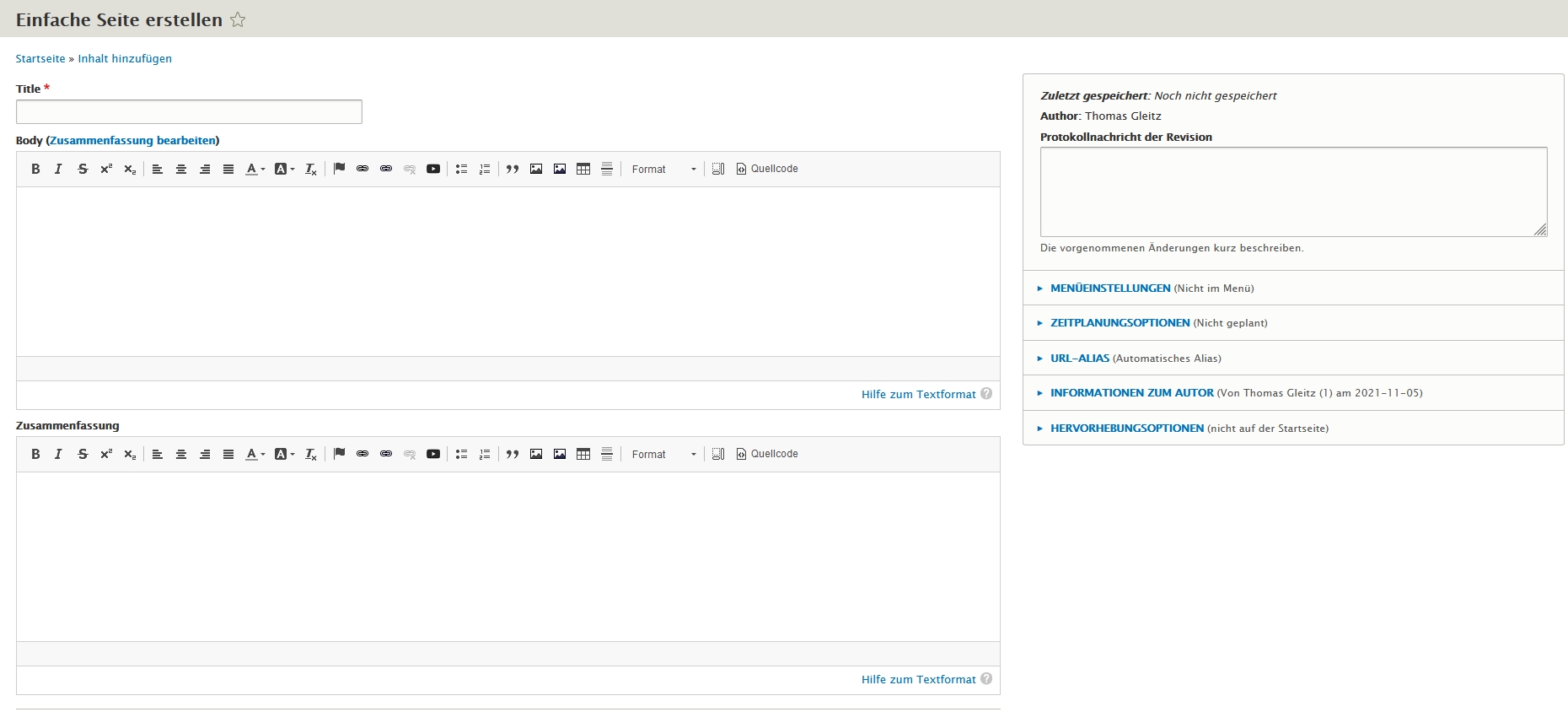Insert an anchor flag in Body editor
Screen dimensions: 1568x712
(x=339, y=169)
